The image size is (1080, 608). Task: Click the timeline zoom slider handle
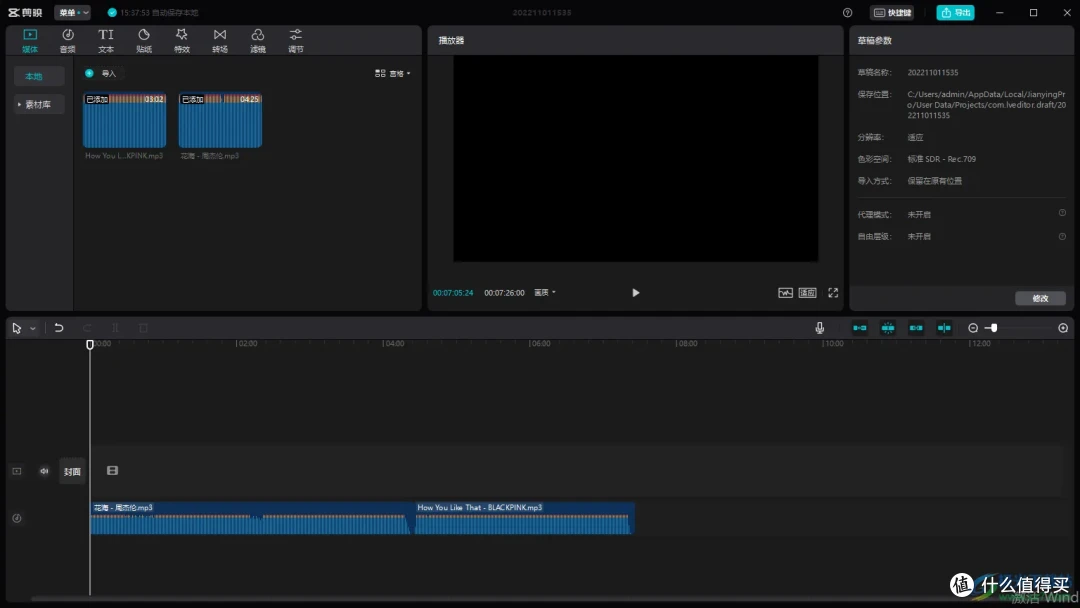(x=993, y=328)
